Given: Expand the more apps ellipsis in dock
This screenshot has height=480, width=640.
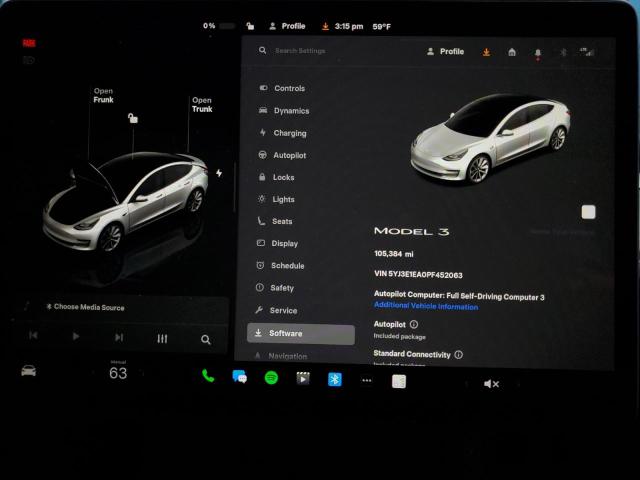Looking at the screenshot, I should pyautogui.click(x=366, y=380).
